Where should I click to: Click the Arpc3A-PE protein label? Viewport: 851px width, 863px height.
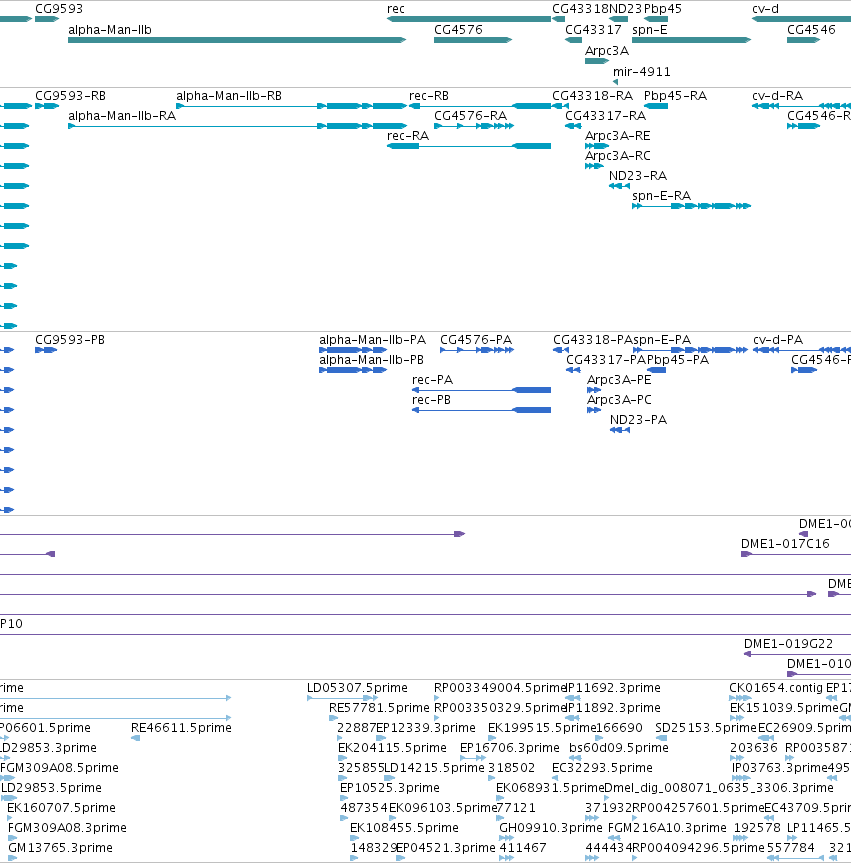pyautogui.click(x=619, y=380)
